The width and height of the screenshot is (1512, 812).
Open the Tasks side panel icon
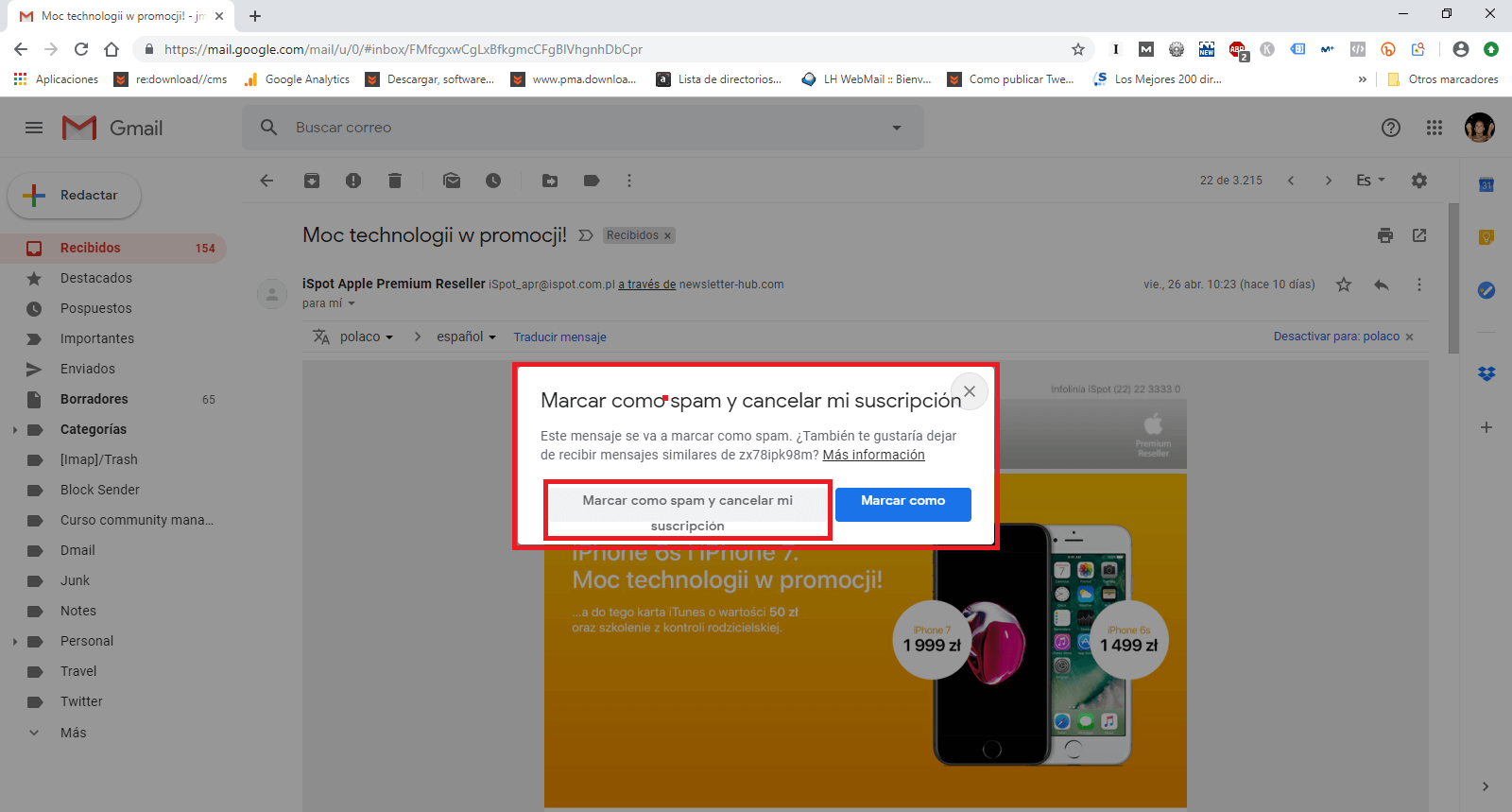point(1486,290)
